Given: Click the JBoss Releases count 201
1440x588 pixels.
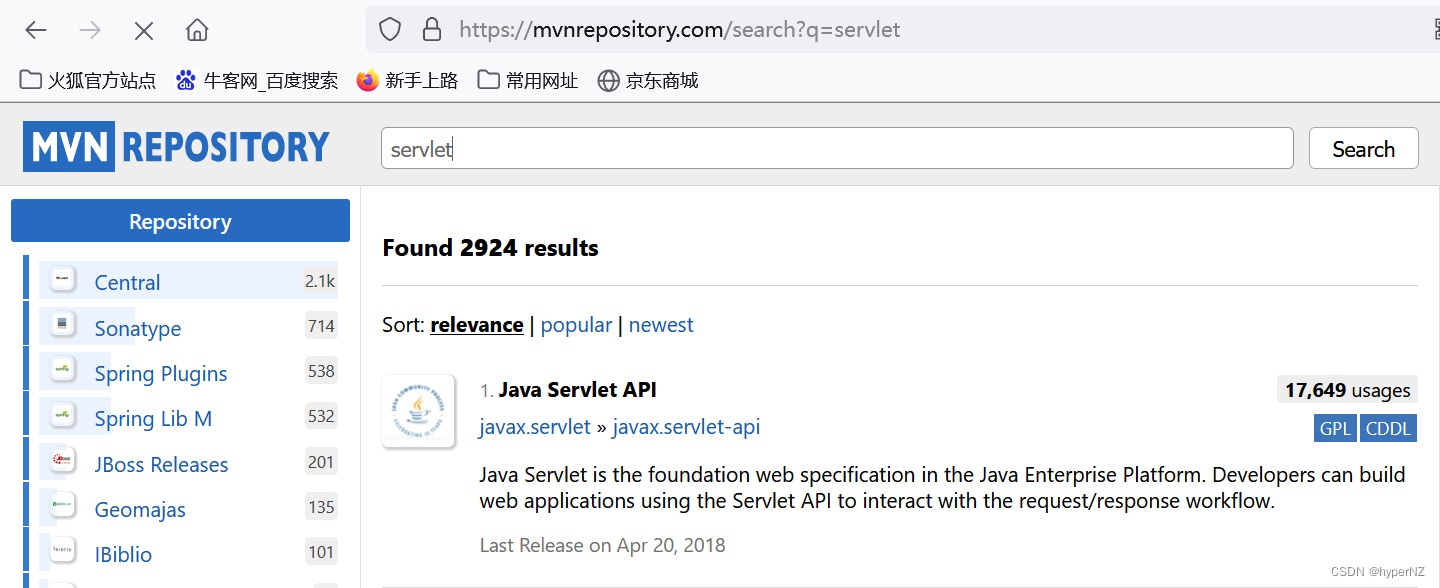Looking at the screenshot, I should (321, 462).
